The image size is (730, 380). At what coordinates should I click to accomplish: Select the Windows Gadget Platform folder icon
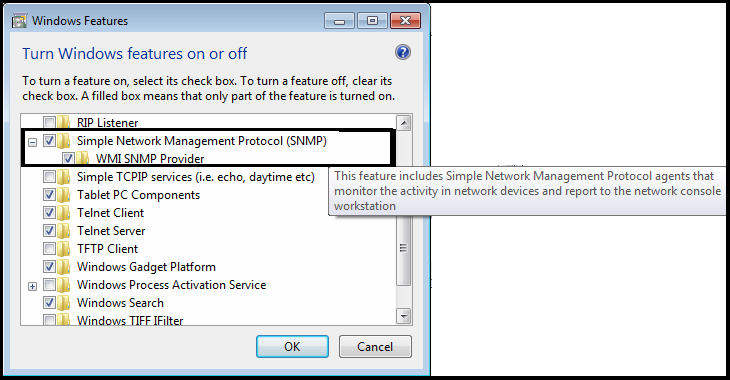point(64,267)
